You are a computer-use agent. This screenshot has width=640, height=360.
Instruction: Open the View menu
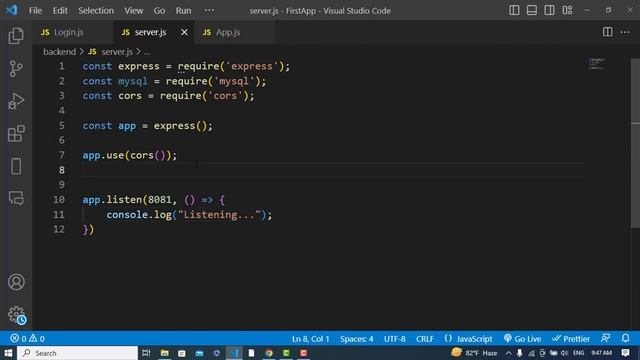133,11
